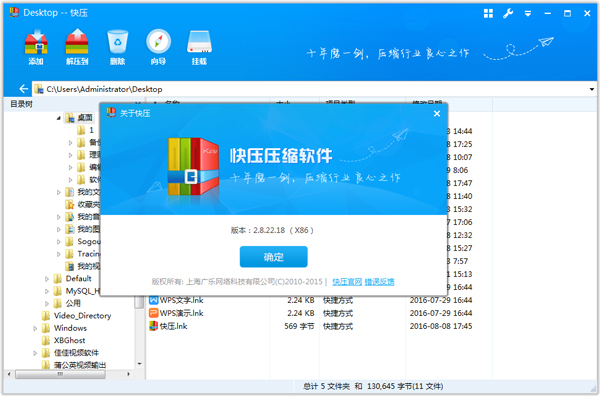Open the 快压官网 link
The image size is (600, 396).
(x=347, y=282)
